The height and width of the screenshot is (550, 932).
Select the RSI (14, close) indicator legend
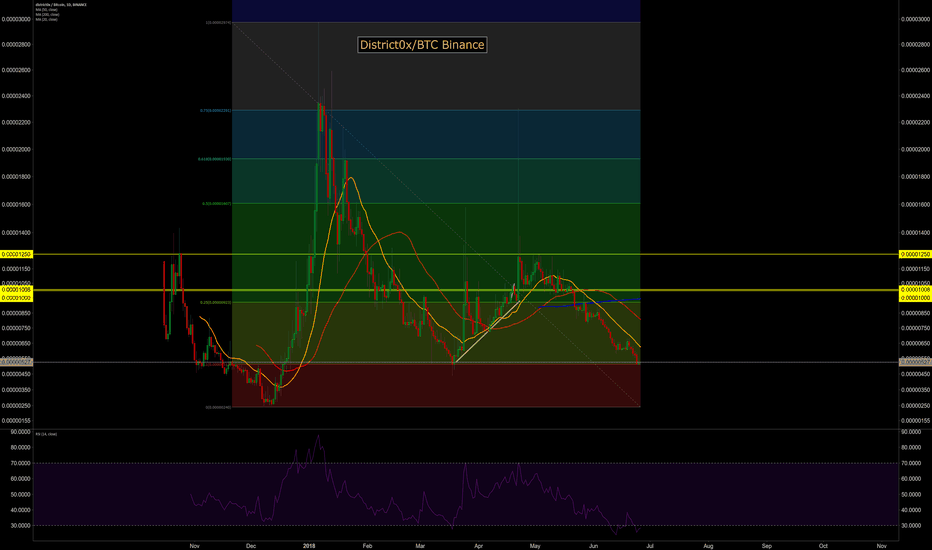tap(47, 434)
